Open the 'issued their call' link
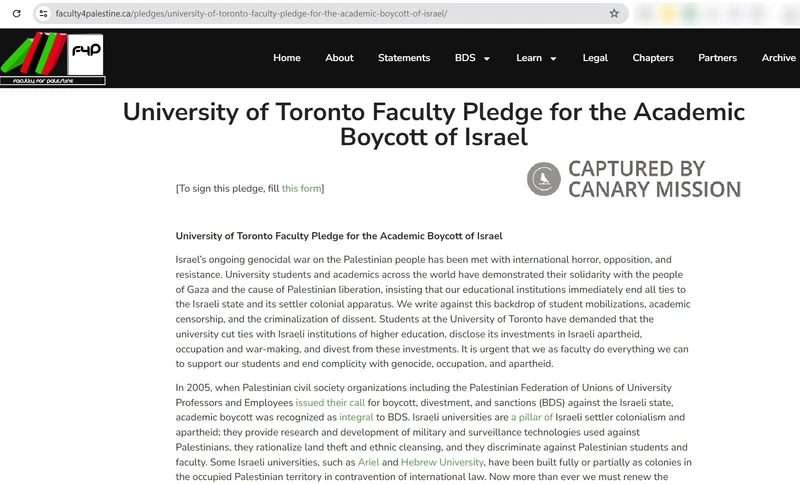 (330, 402)
